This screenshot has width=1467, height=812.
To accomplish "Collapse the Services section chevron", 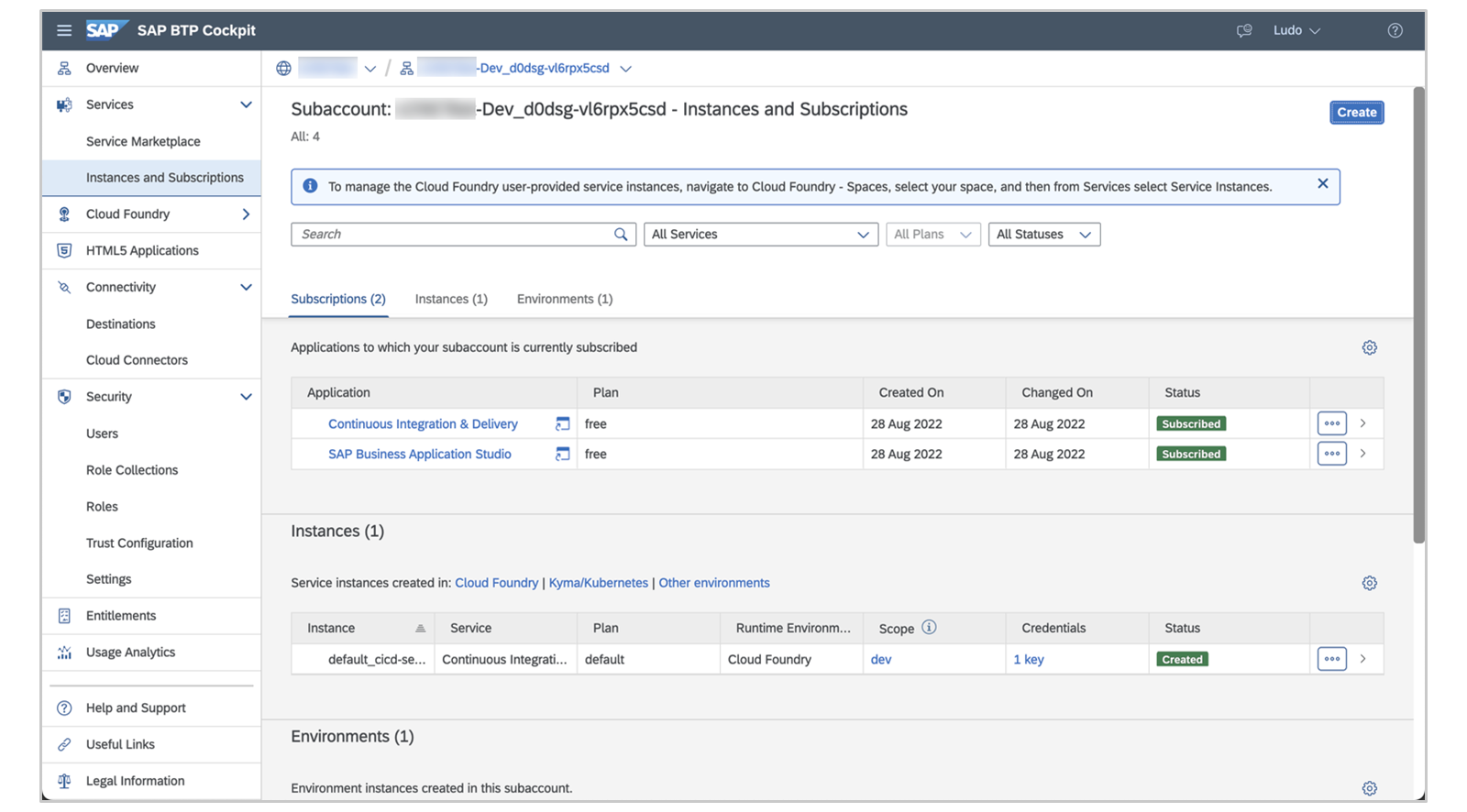I will click(246, 104).
